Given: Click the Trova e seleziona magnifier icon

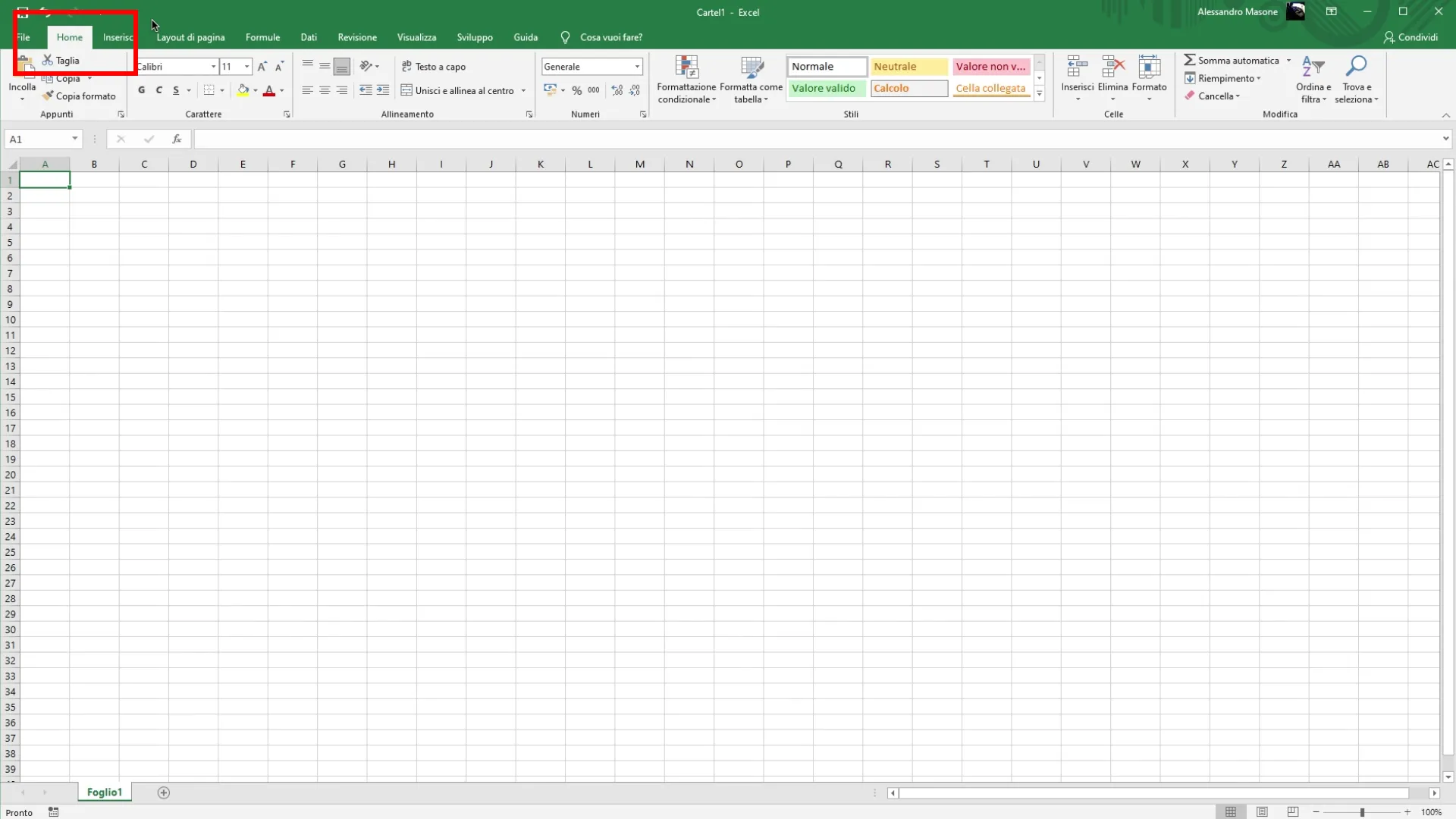Looking at the screenshot, I should point(1356,67).
